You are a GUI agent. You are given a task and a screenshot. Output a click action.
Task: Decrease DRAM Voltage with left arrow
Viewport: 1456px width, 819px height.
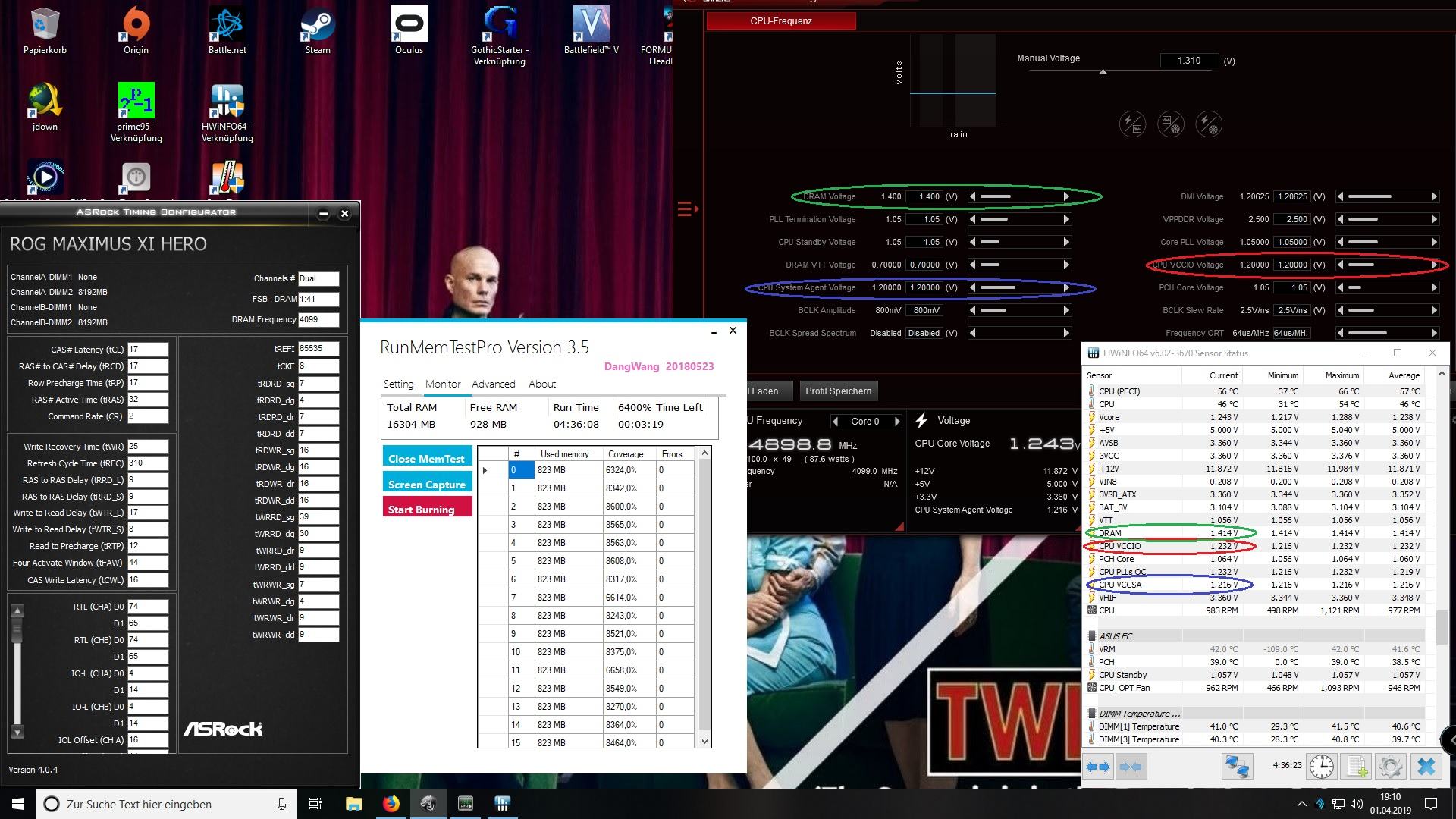973,196
